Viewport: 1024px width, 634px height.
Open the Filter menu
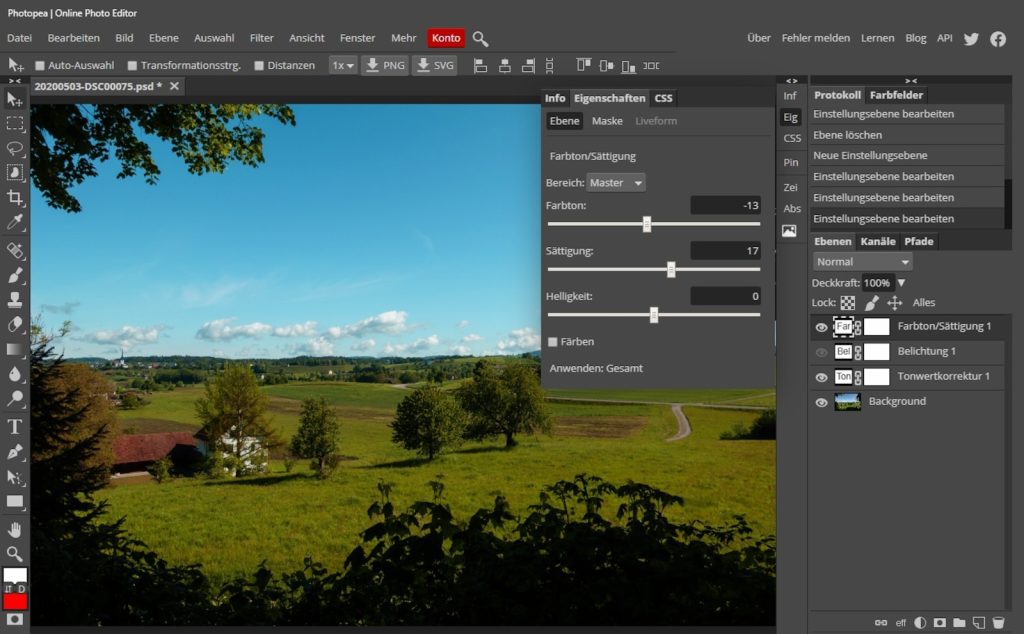coord(261,38)
